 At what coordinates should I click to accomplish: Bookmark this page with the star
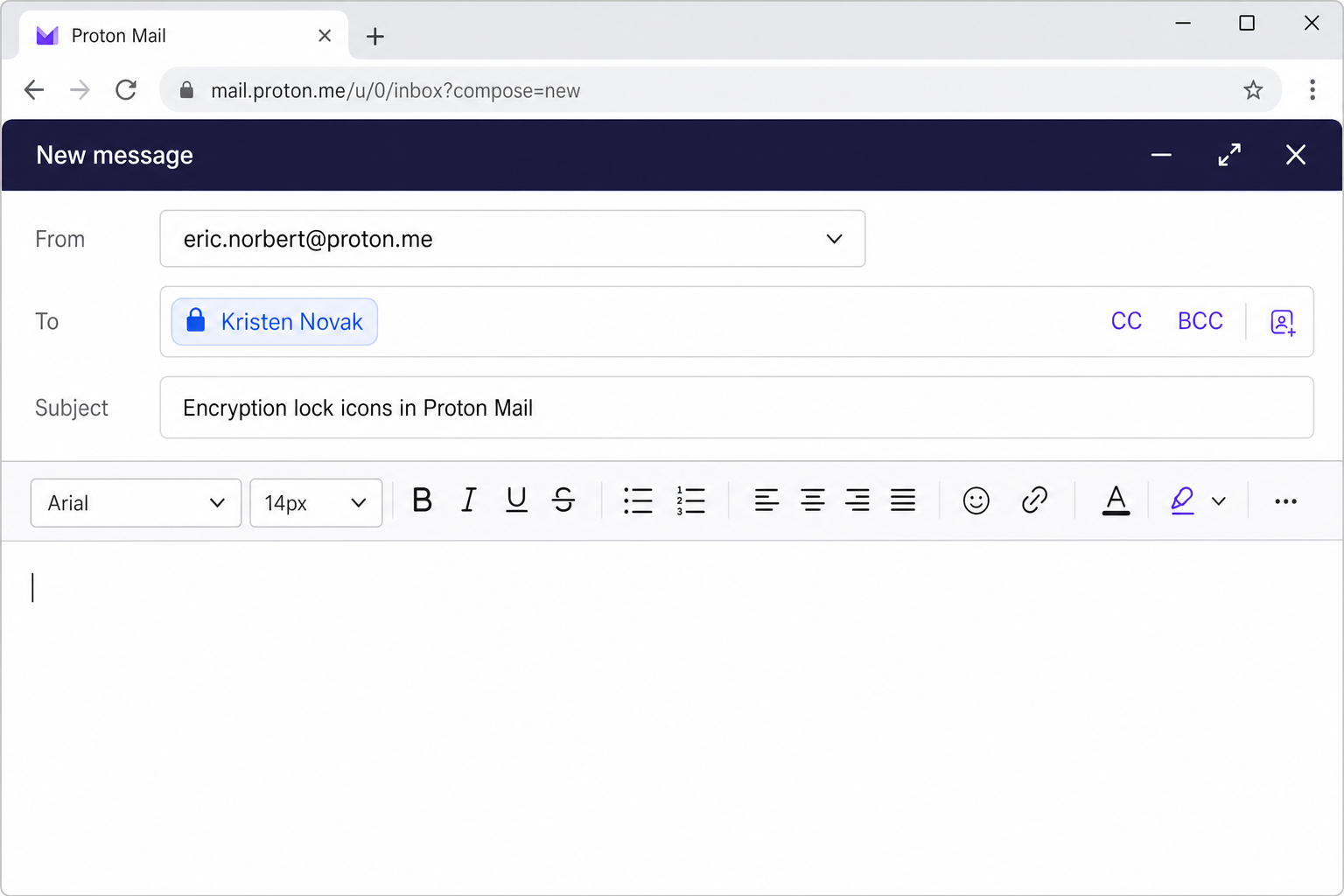(x=1253, y=89)
